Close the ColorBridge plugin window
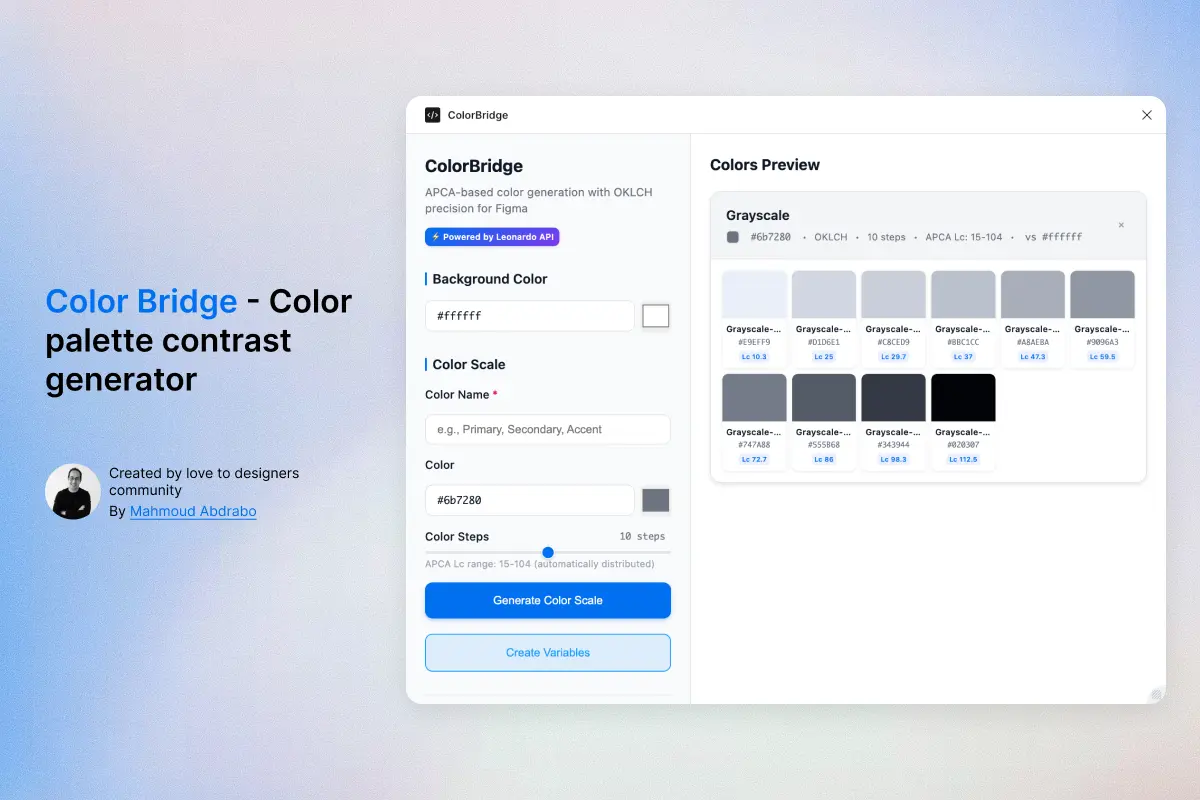Viewport: 1200px width, 800px height. [1147, 115]
